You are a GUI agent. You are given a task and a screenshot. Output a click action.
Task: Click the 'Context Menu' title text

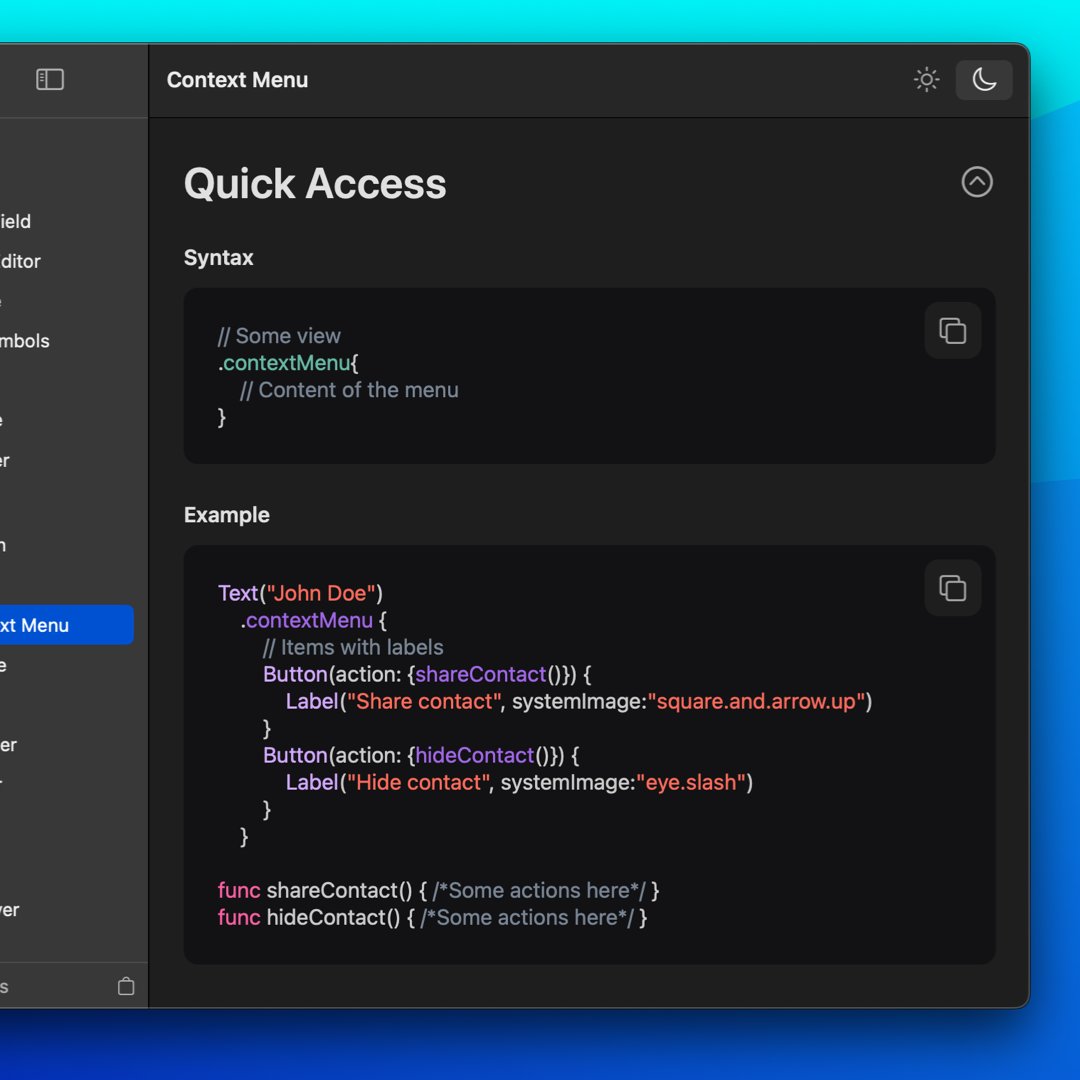[237, 80]
